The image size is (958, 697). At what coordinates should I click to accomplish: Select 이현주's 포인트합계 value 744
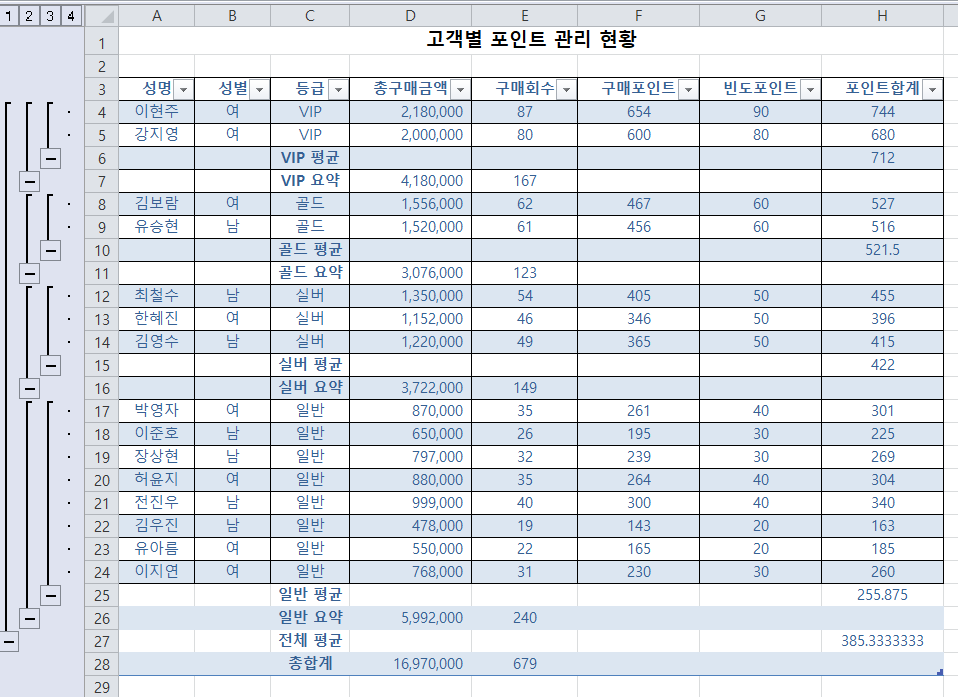882,112
